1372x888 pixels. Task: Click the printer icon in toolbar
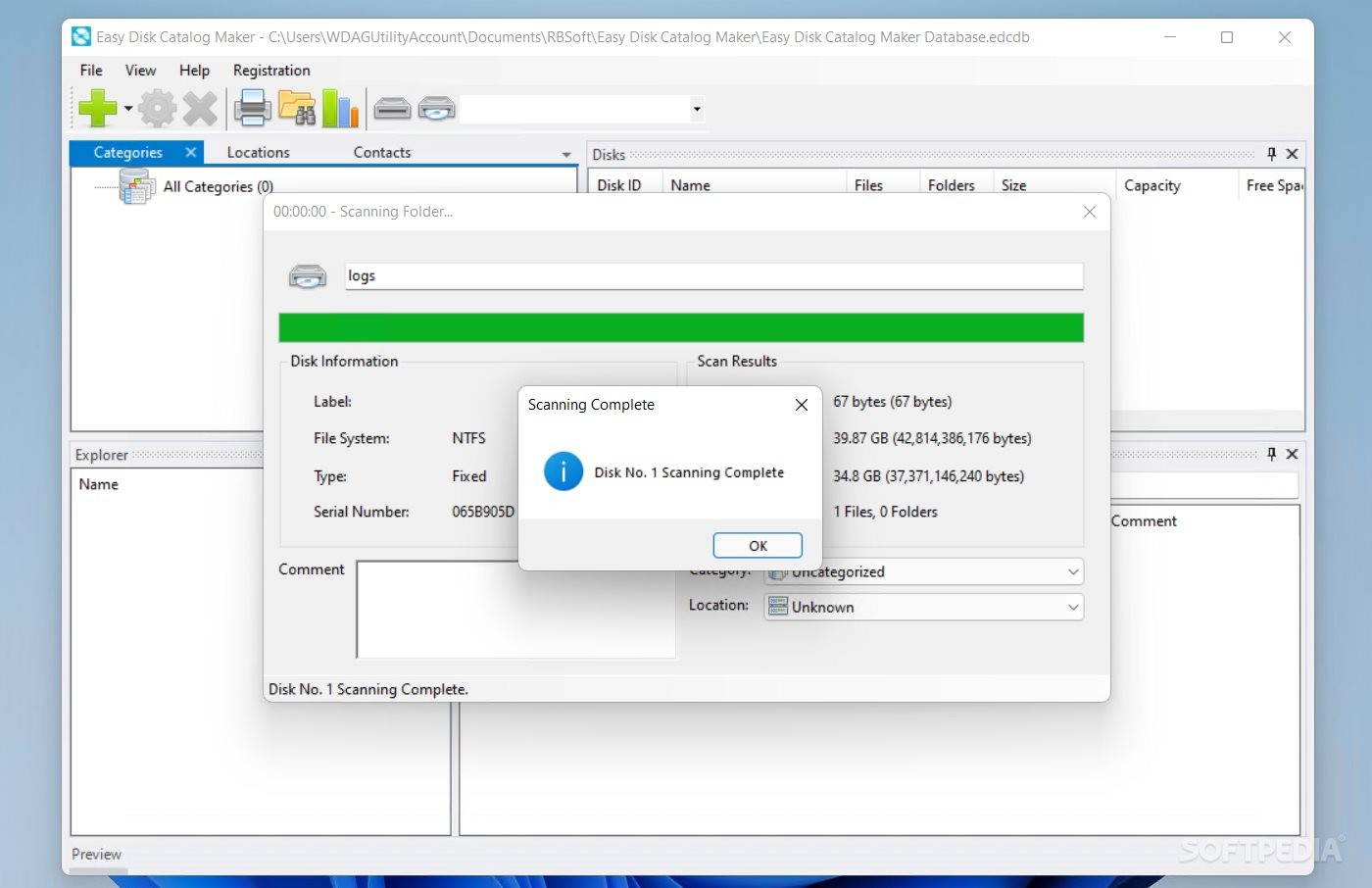pyautogui.click(x=252, y=109)
